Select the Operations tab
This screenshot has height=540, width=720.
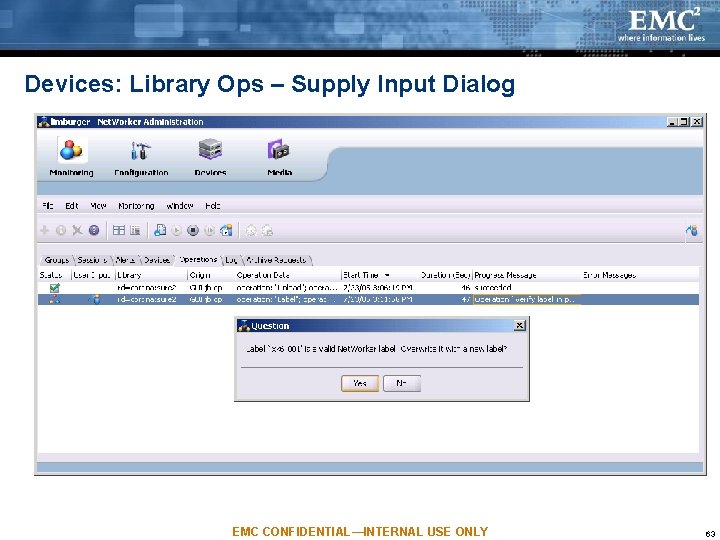198,260
